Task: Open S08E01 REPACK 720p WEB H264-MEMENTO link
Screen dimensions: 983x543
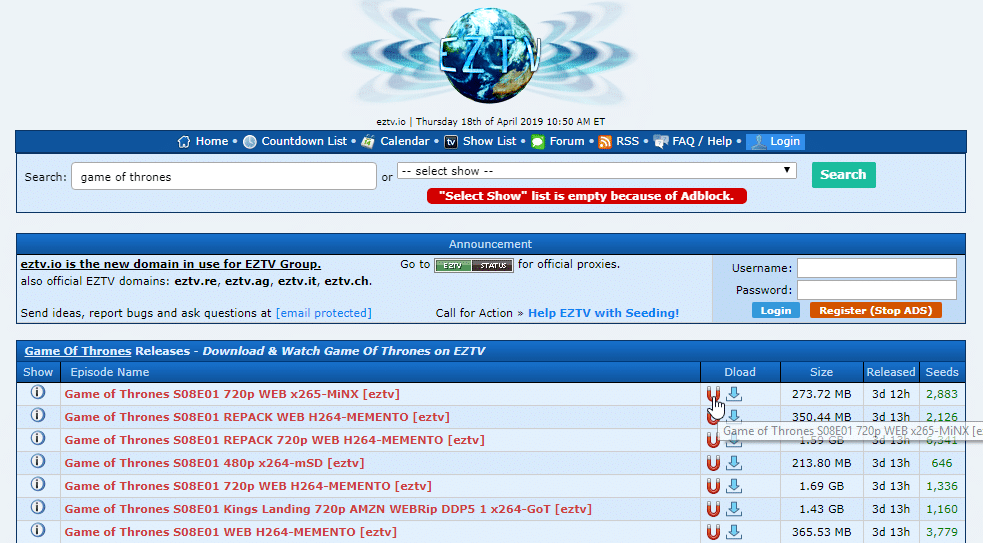Action: (x=275, y=440)
